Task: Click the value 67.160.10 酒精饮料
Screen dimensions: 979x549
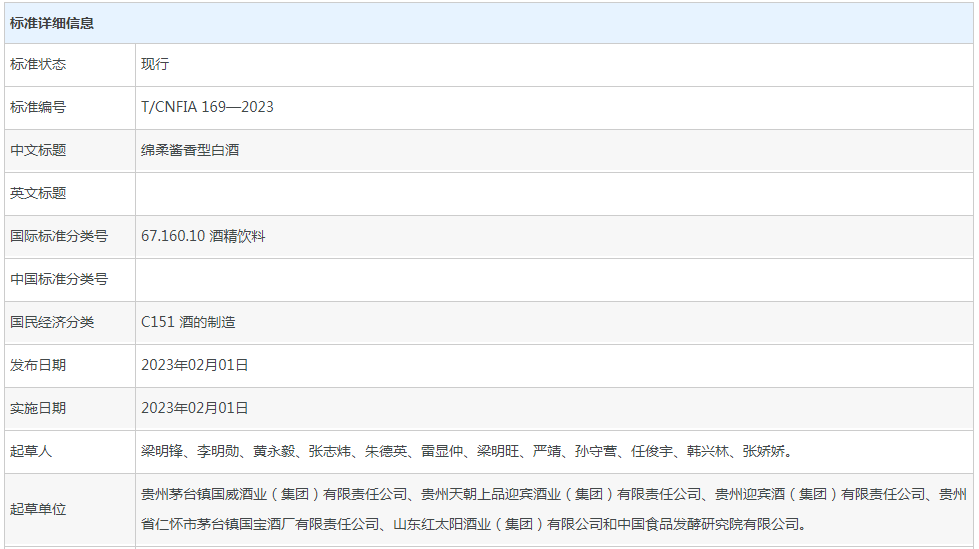Action: [x=203, y=236]
